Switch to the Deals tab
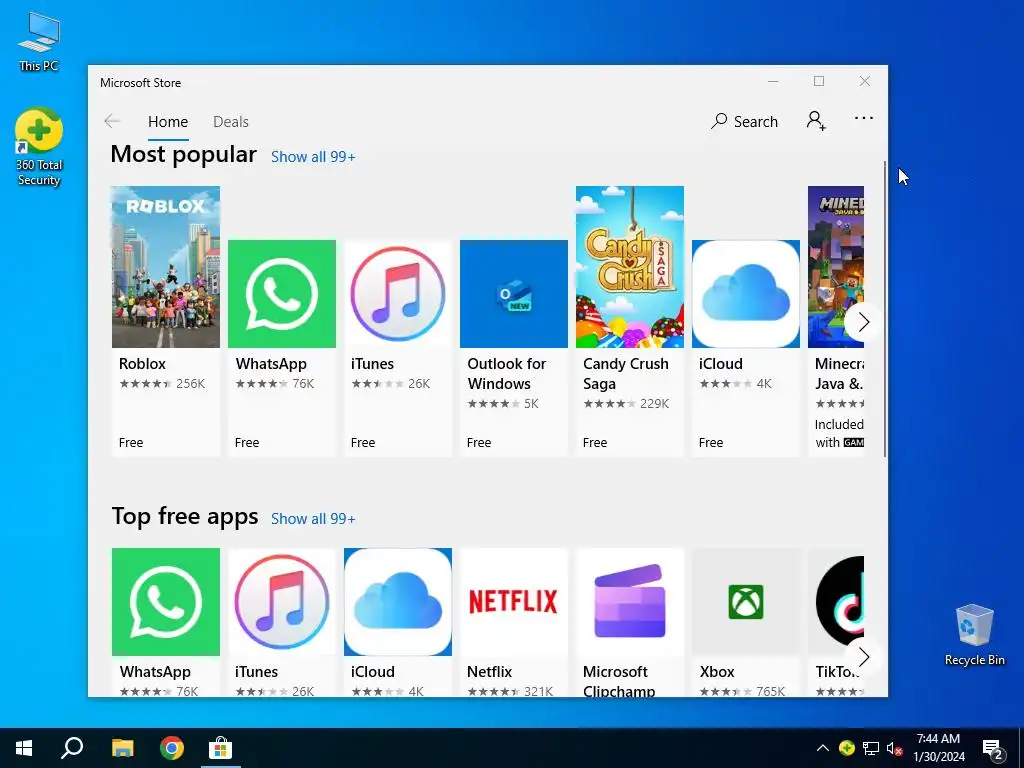The height and width of the screenshot is (768, 1024). 231,122
